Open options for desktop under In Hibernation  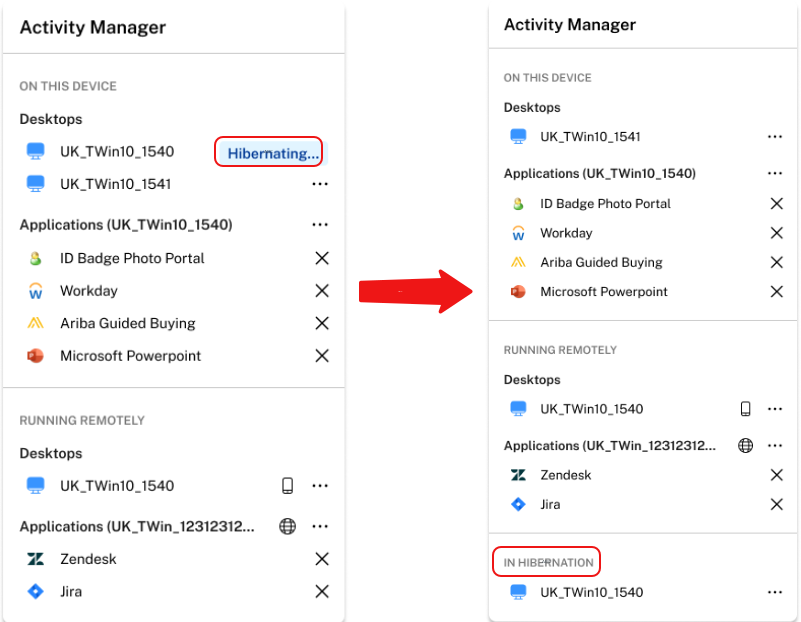775,592
